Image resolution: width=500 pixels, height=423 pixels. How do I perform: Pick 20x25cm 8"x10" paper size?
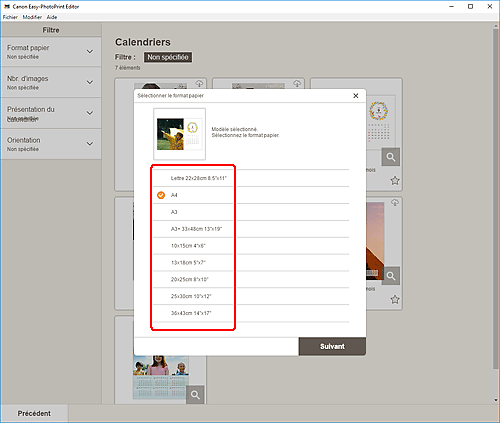(251, 279)
